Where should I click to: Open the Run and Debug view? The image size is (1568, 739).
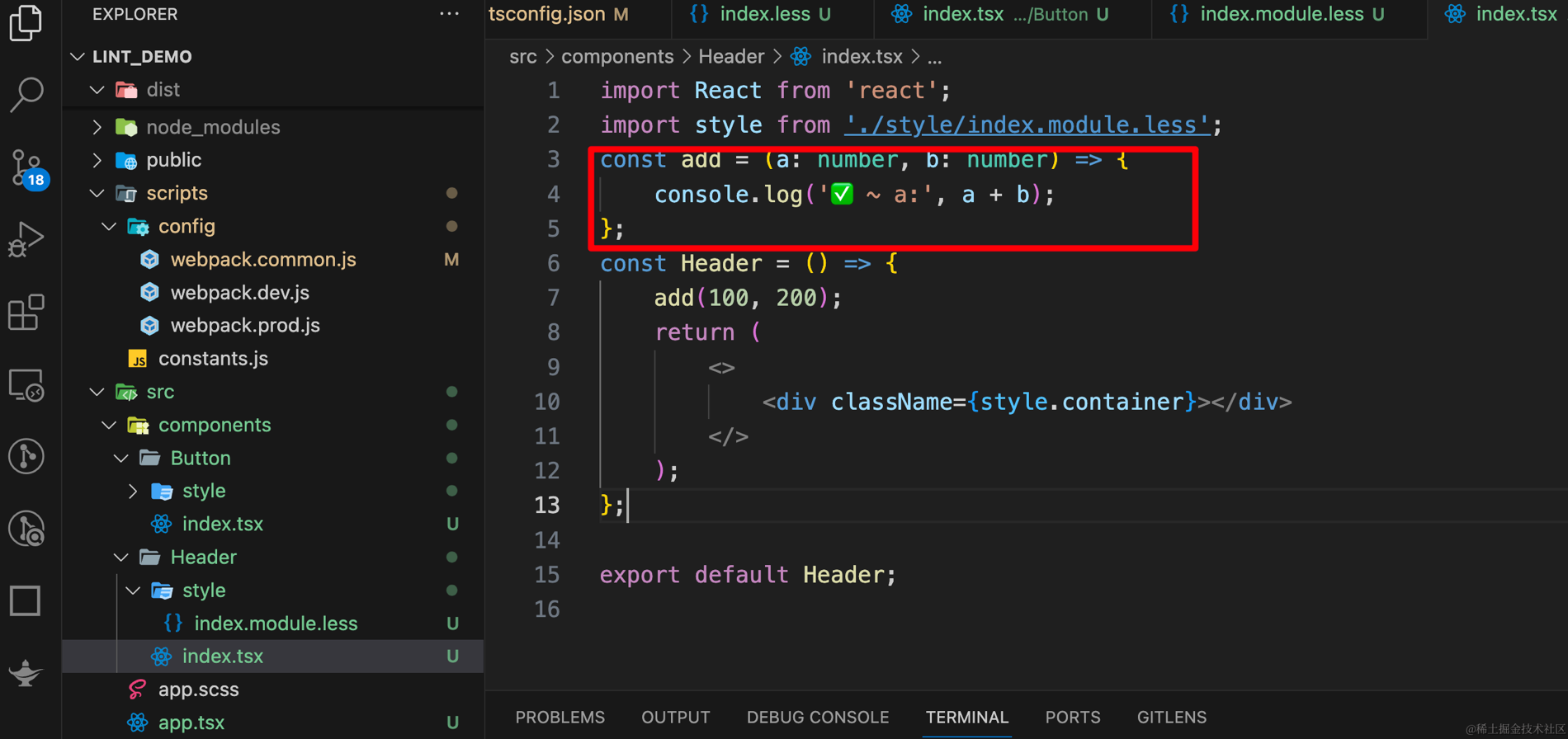point(26,240)
